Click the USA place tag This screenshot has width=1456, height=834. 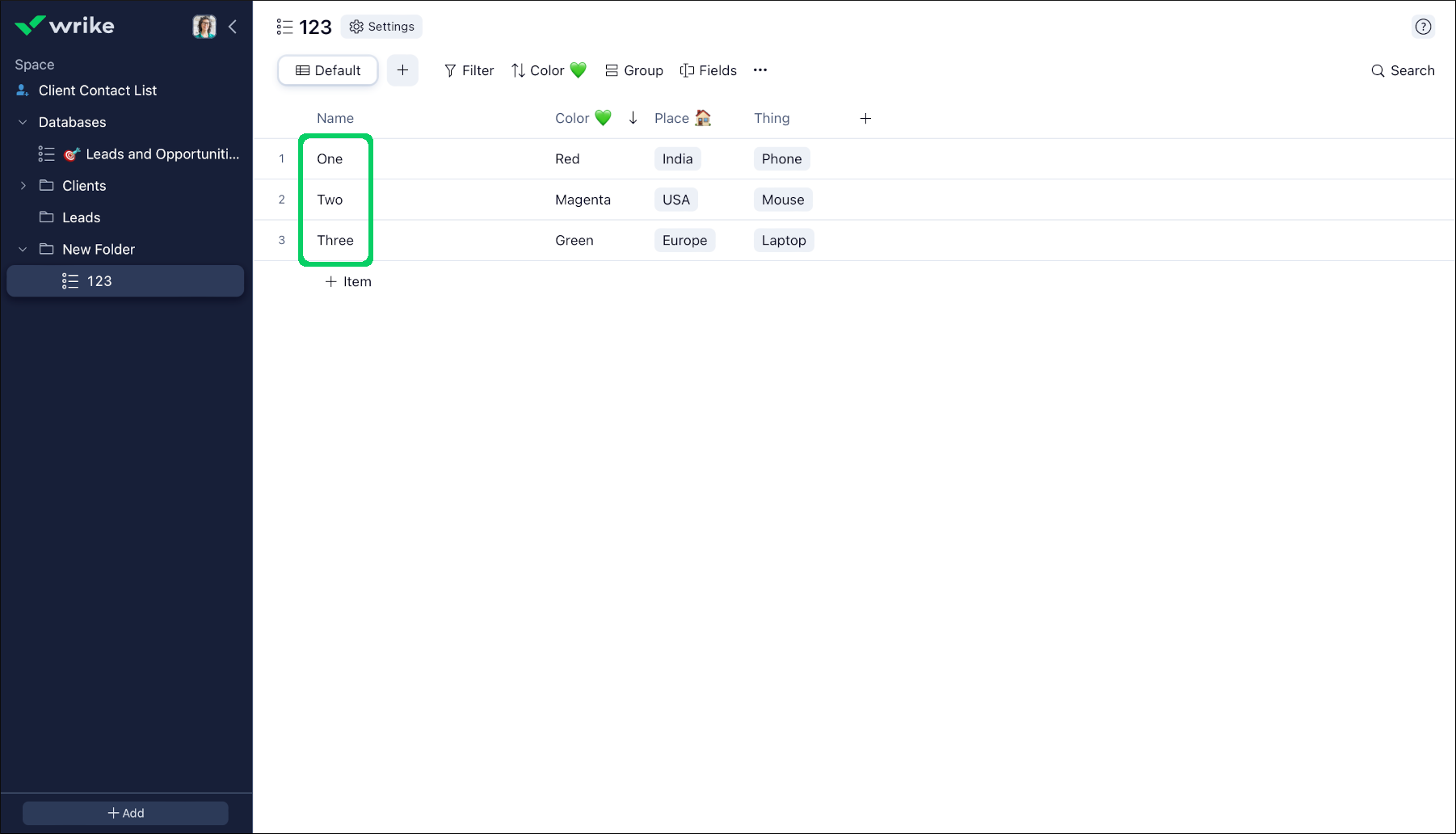click(676, 200)
